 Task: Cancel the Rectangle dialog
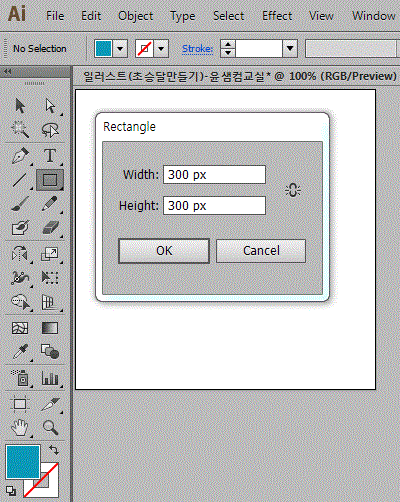tap(261, 251)
